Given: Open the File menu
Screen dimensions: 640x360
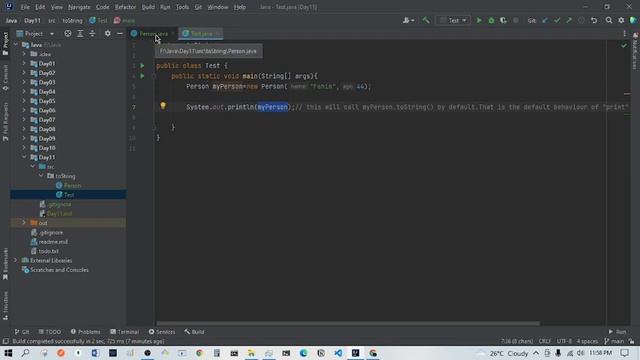Looking at the screenshot, I should coord(25,7).
